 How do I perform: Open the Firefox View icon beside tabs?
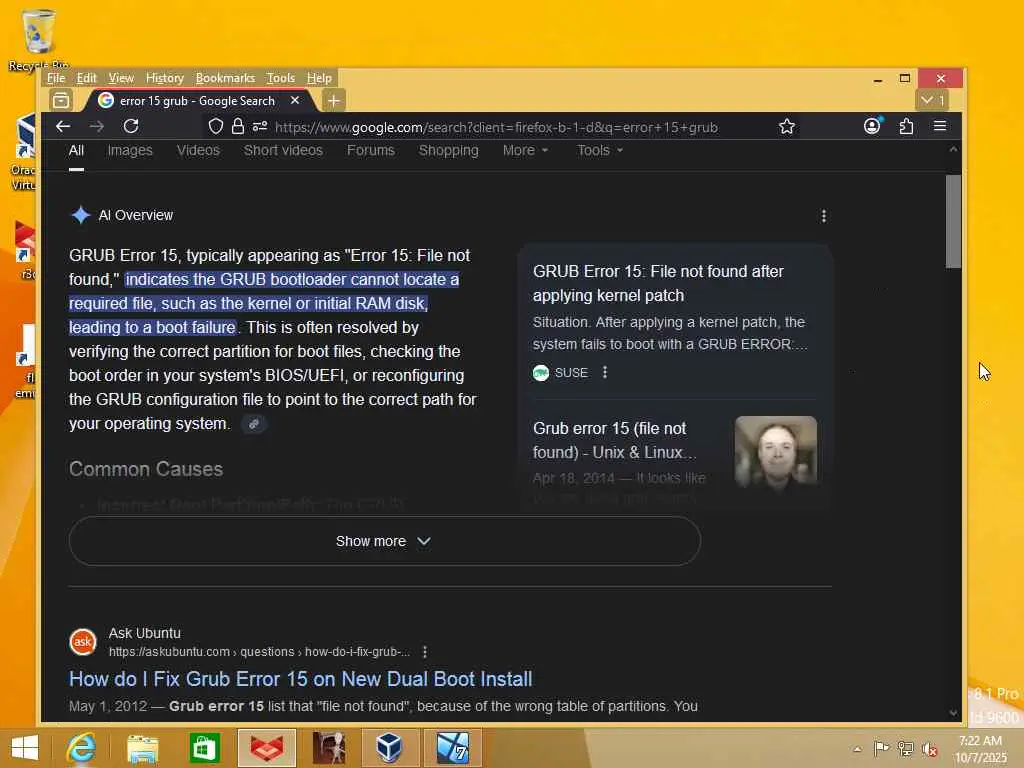click(61, 101)
